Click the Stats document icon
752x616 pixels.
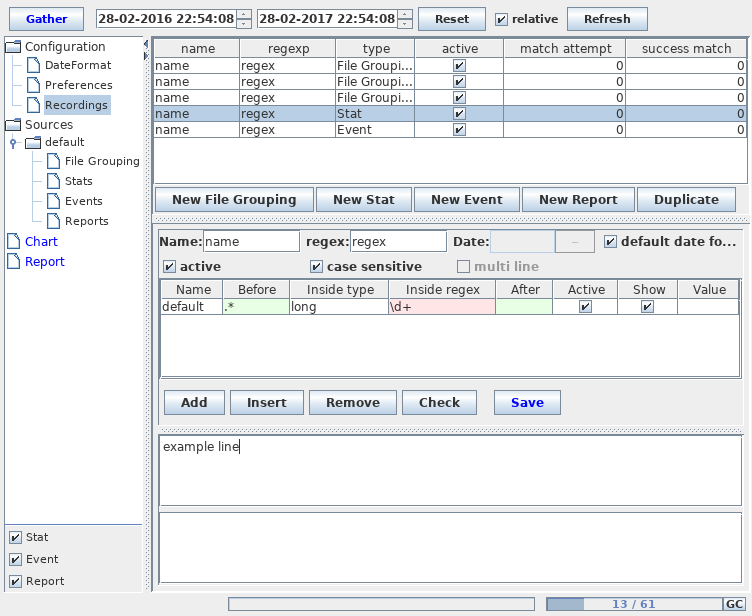[x=54, y=181]
